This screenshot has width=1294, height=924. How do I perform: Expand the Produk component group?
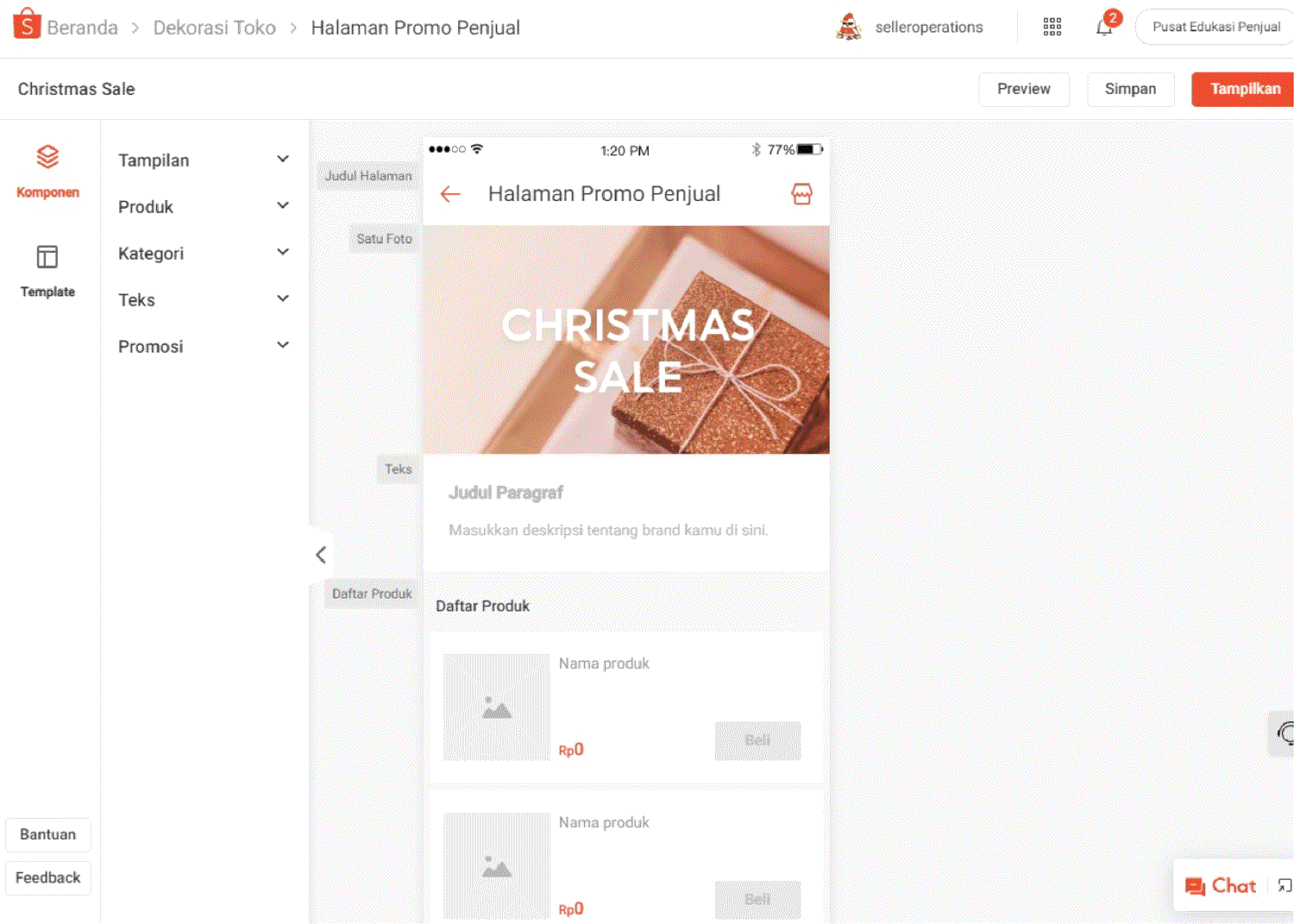(204, 207)
